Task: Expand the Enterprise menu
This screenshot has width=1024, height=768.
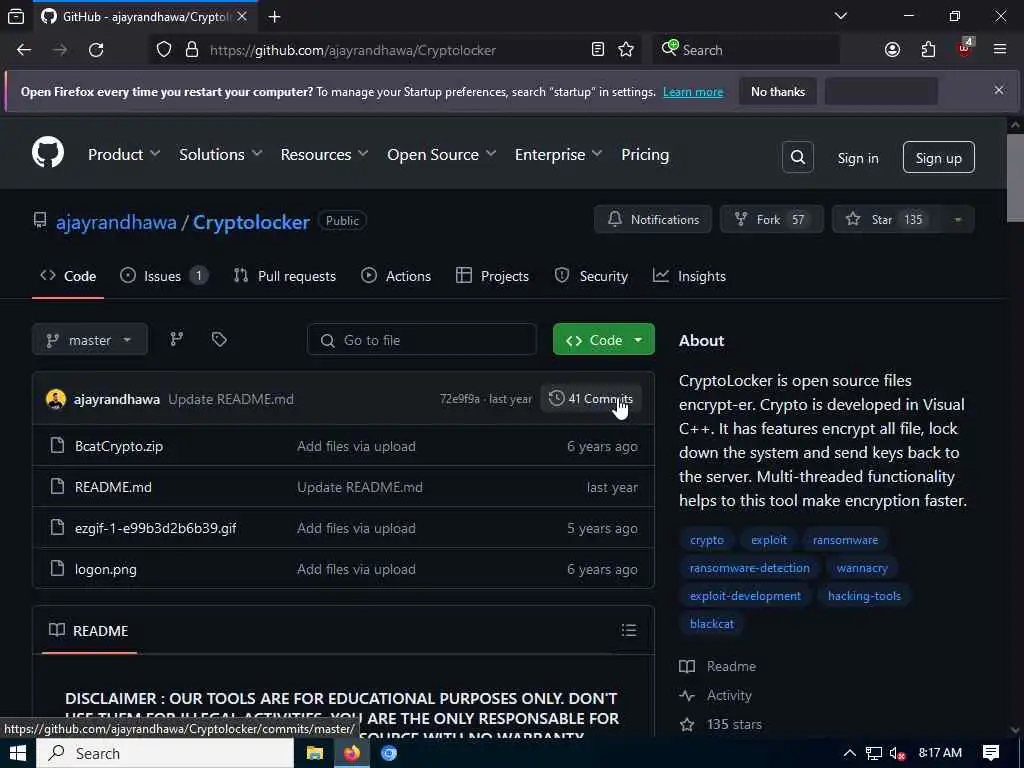Action: point(558,155)
